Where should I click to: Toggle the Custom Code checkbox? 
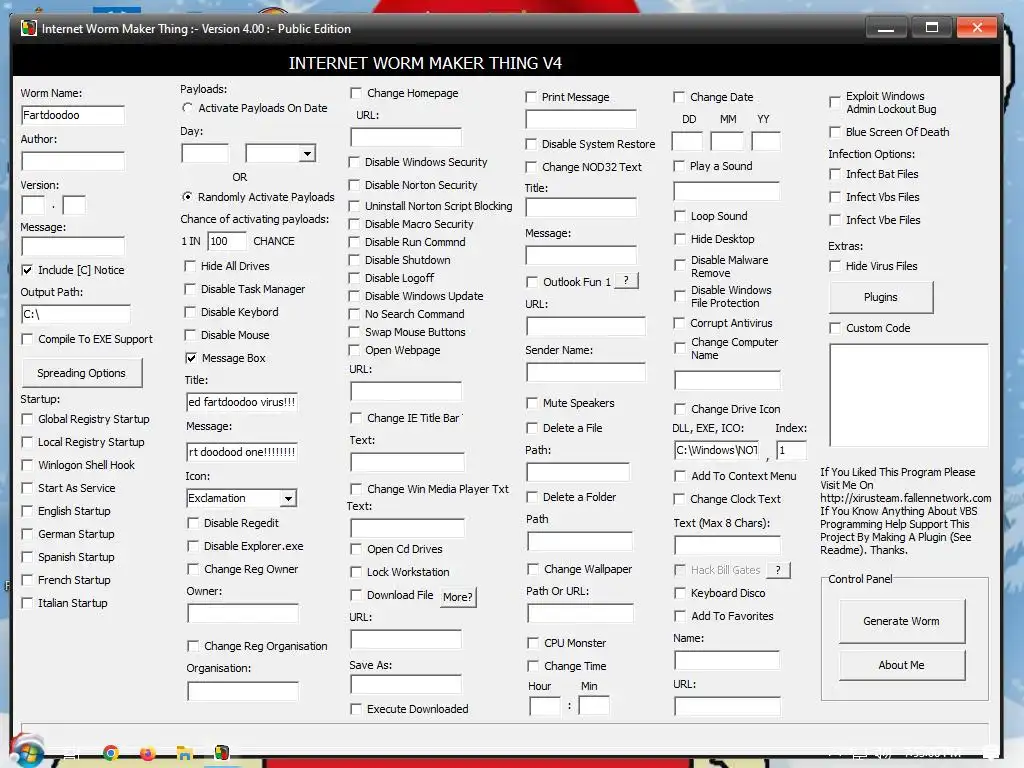(x=835, y=328)
